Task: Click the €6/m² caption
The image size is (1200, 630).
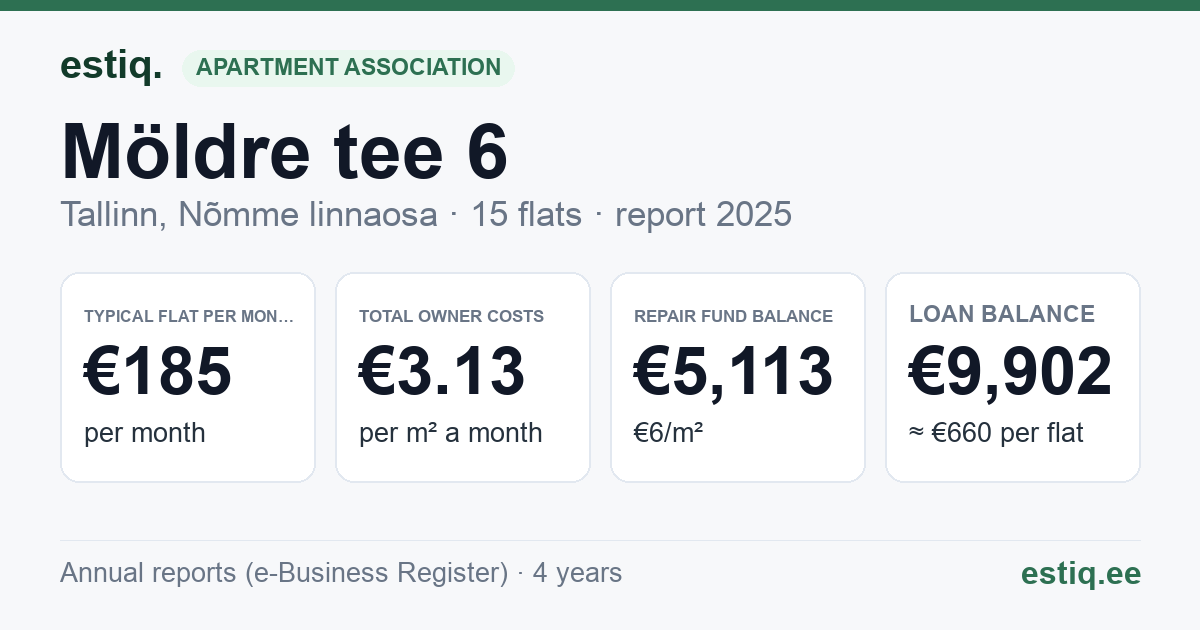Action: tap(668, 433)
